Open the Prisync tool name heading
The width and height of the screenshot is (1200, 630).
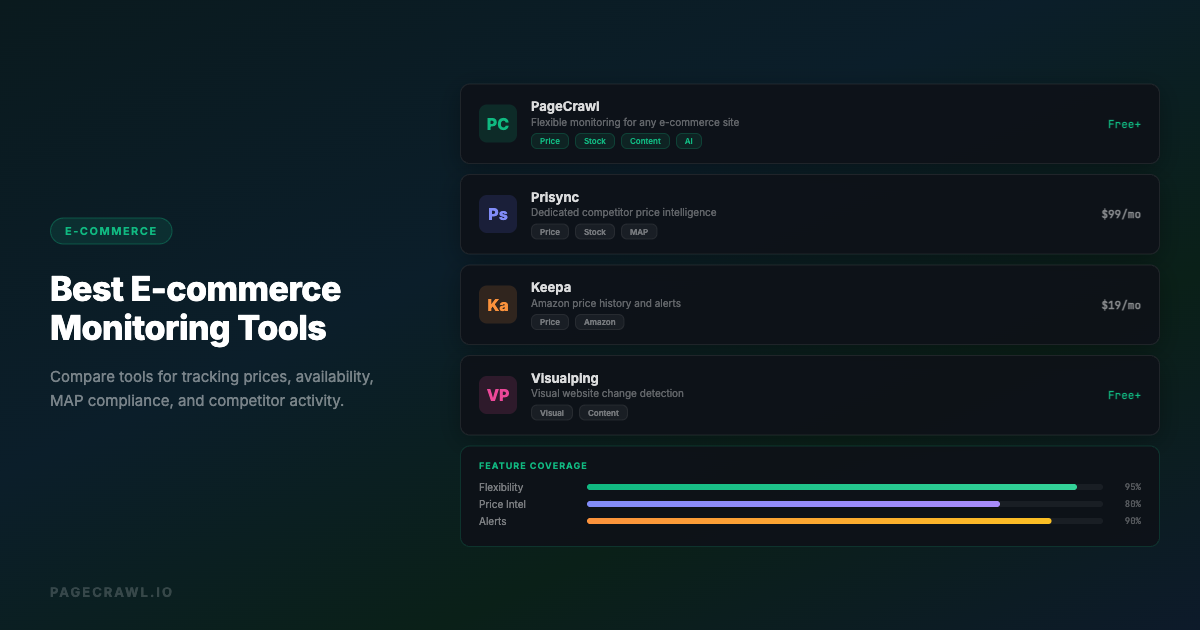555,197
